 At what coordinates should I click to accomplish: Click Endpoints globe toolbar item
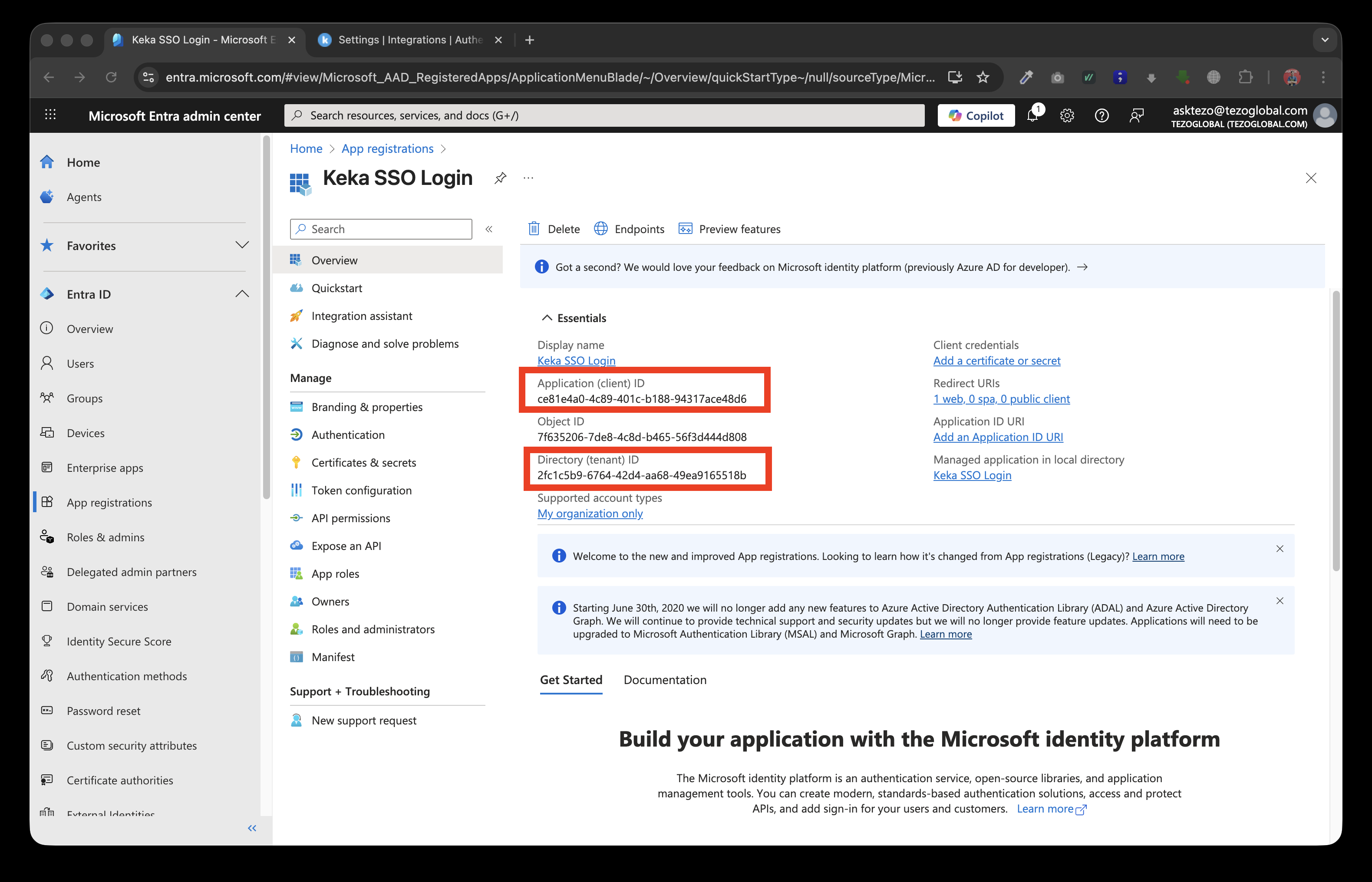pyautogui.click(x=629, y=229)
